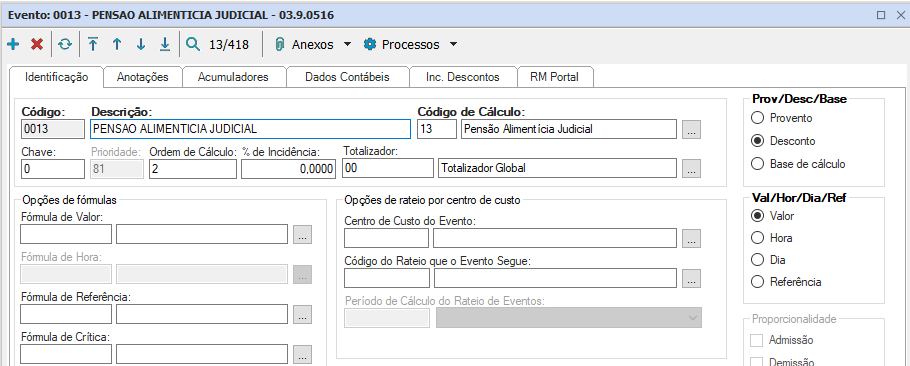Select the Desconto radio button
The width and height of the screenshot is (910, 366).
coord(757,141)
